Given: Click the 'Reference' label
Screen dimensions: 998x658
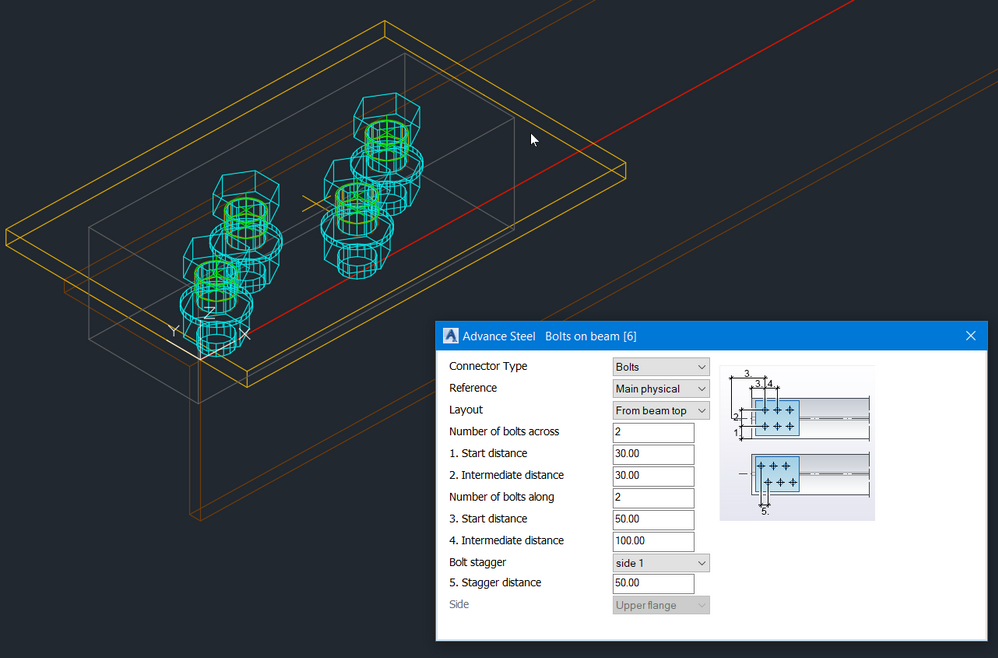Looking at the screenshot, I should (x=473, y=388).
